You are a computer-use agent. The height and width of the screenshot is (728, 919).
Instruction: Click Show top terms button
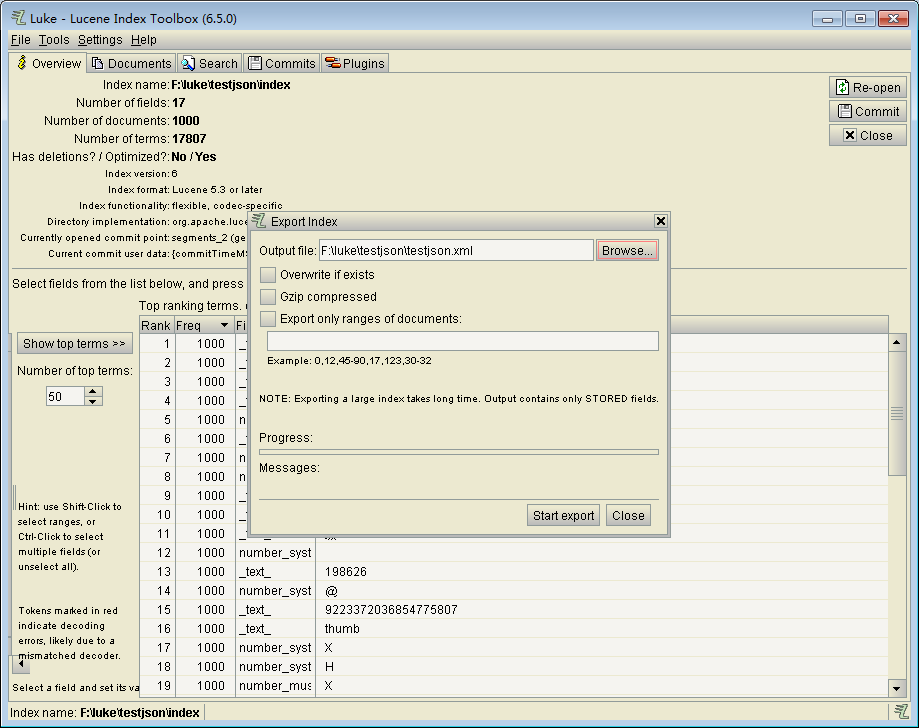(x=74, y=343)
